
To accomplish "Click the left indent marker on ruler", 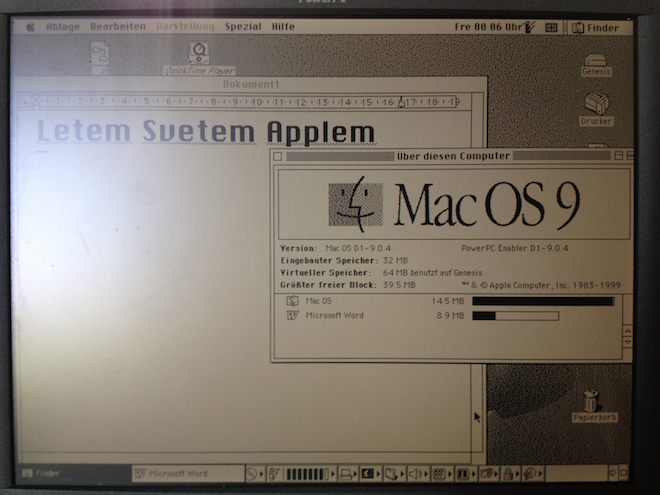I will [x=36, y=101].
